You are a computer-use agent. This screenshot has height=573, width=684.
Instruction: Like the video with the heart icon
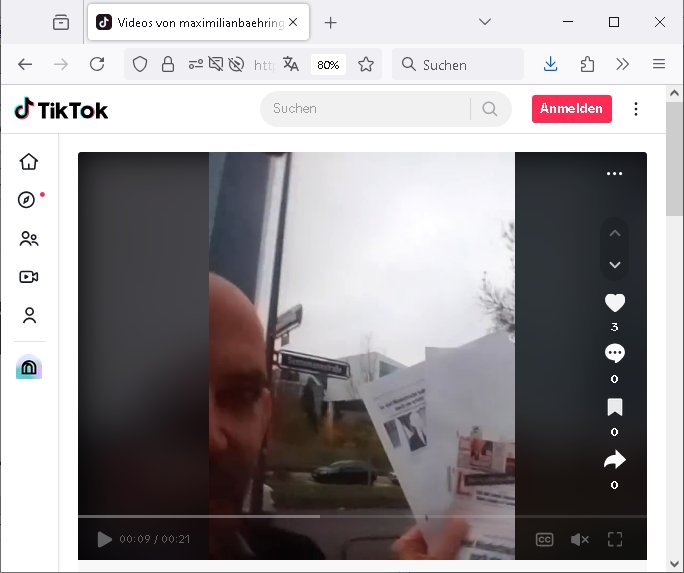(615, 303)
